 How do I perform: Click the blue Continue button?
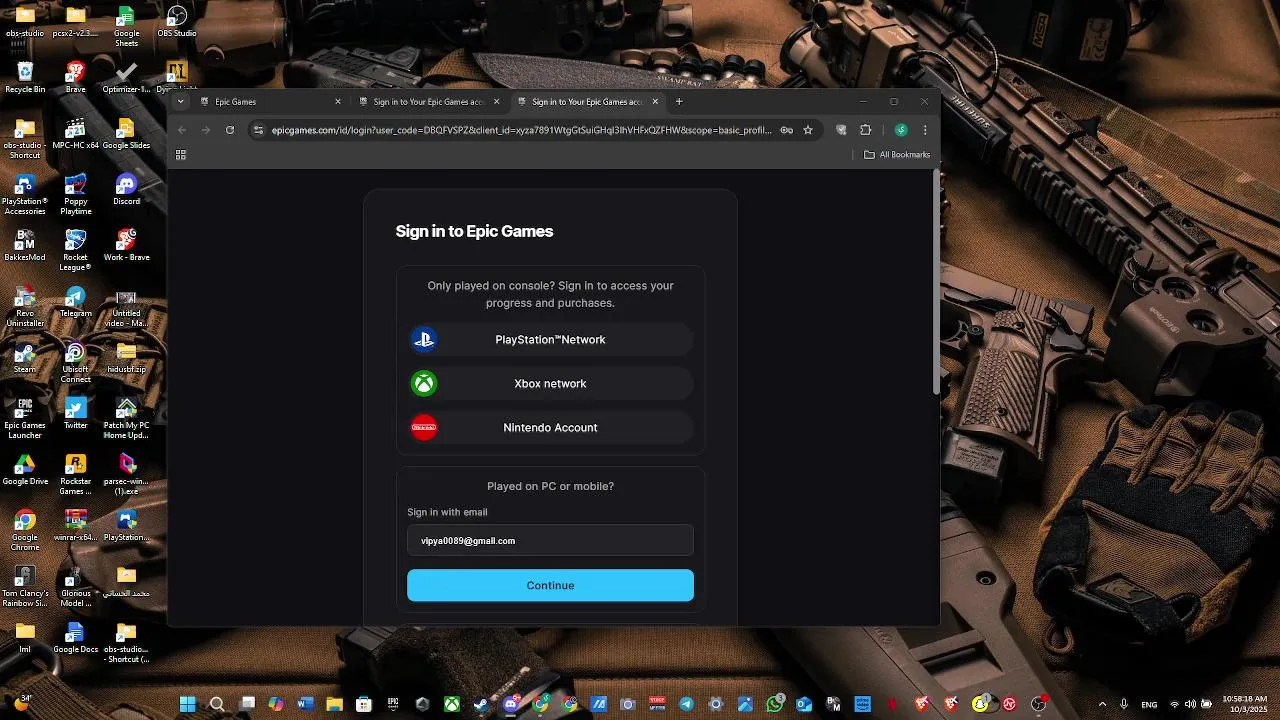tap(550, 586)
